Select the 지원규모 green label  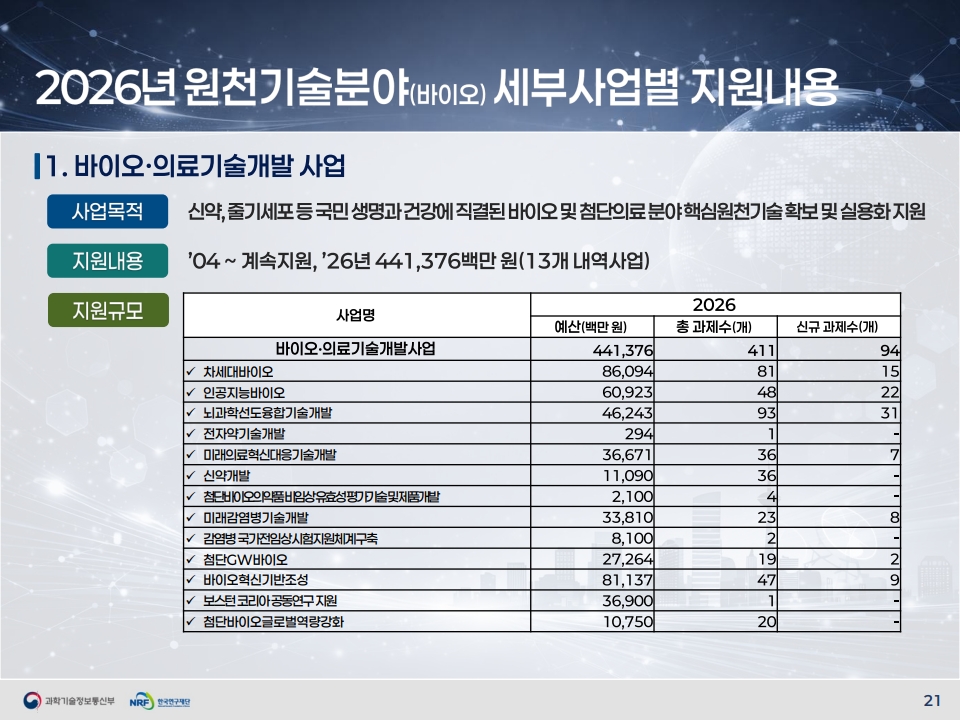tap(108, 311)
